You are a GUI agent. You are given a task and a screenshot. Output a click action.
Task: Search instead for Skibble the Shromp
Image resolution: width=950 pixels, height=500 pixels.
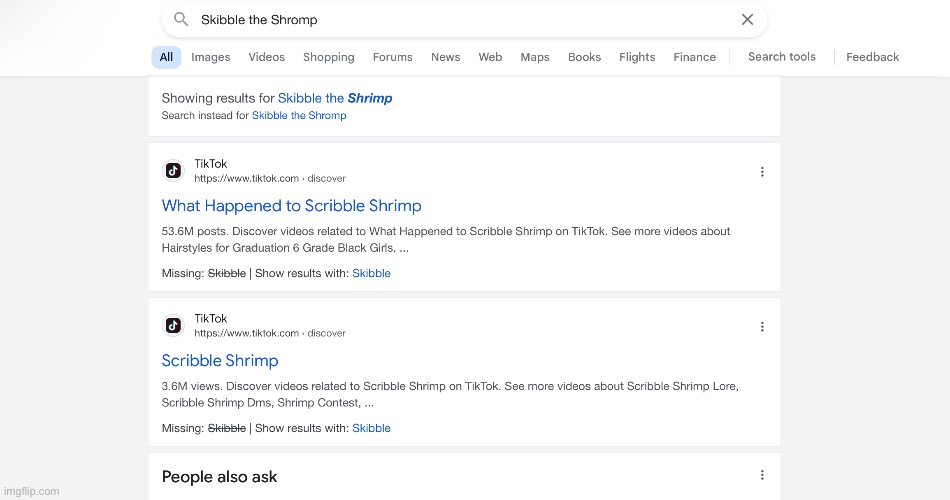point(299,115)
